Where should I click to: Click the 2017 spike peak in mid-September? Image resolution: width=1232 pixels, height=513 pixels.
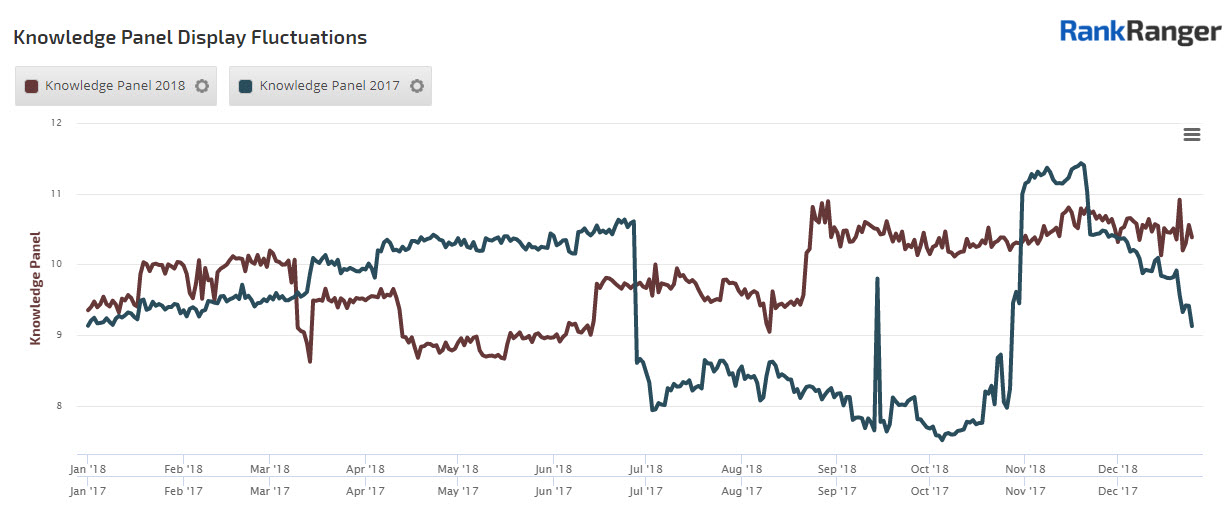[x=877, y=280]
